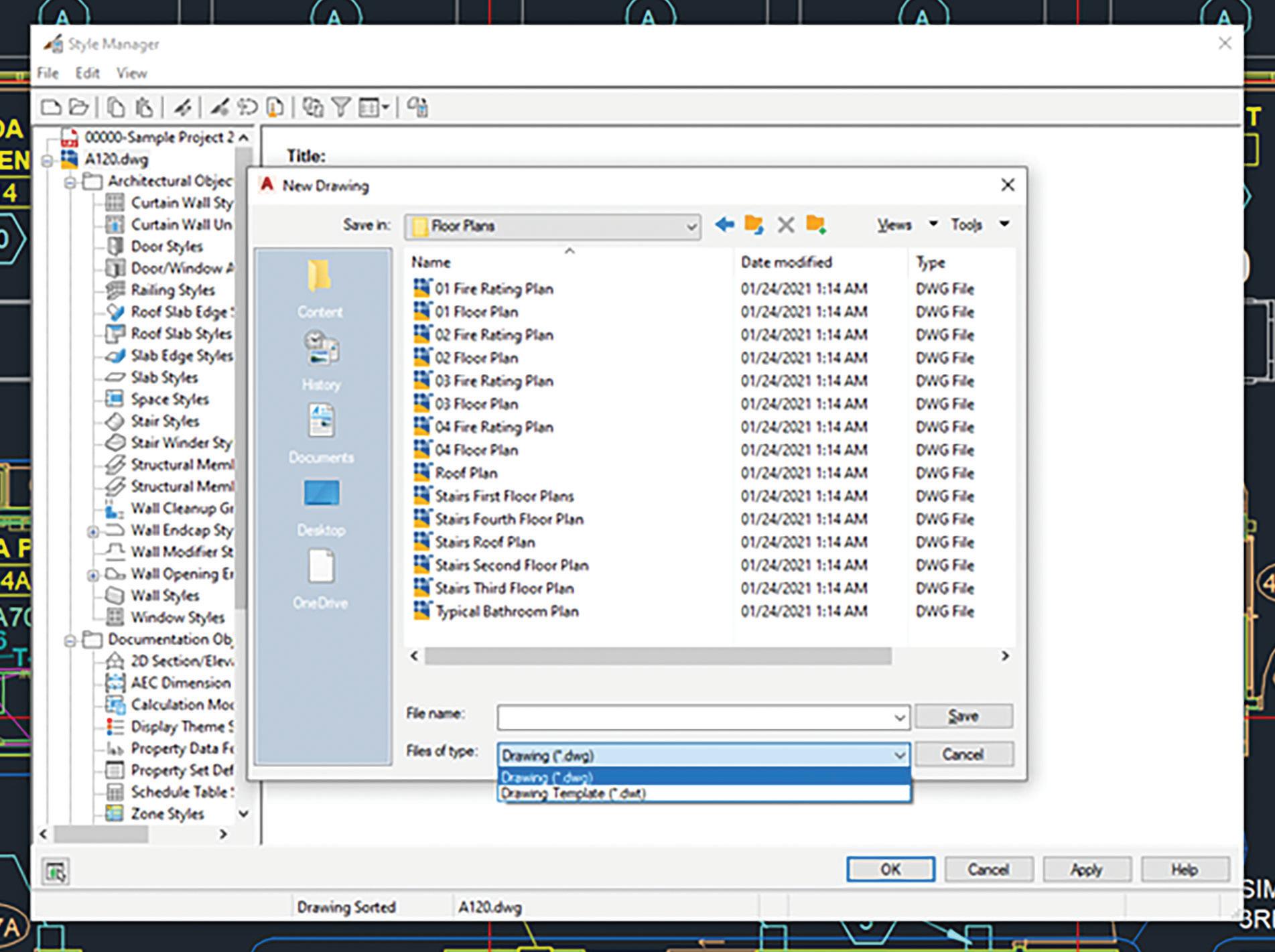Click Save button in New Drawing dialog
The width and height of the screenshot is (1275, 952).
pyautogui.click(x=963, y=716)
